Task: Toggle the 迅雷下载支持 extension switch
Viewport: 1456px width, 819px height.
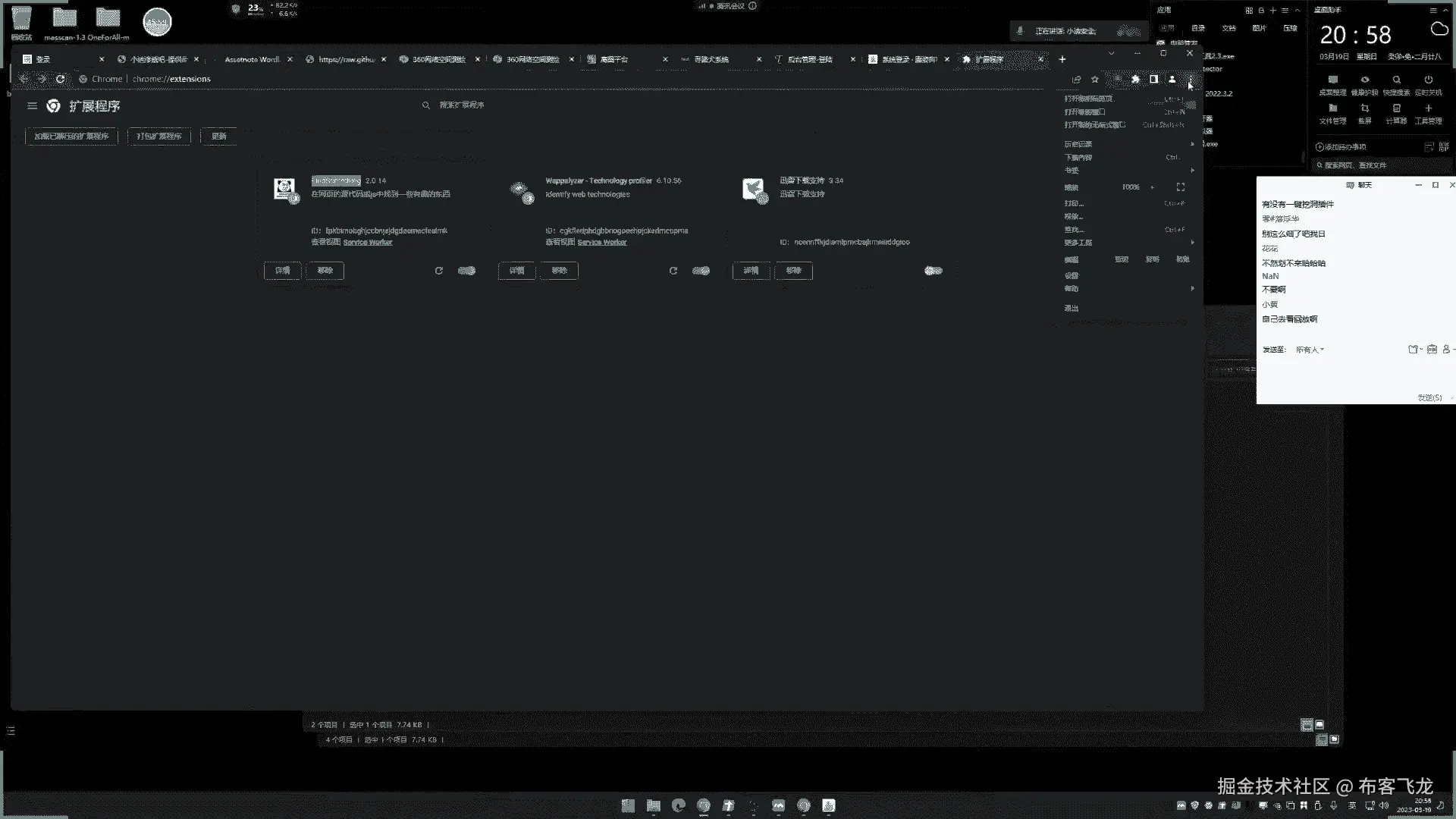Action: point(934,271)
